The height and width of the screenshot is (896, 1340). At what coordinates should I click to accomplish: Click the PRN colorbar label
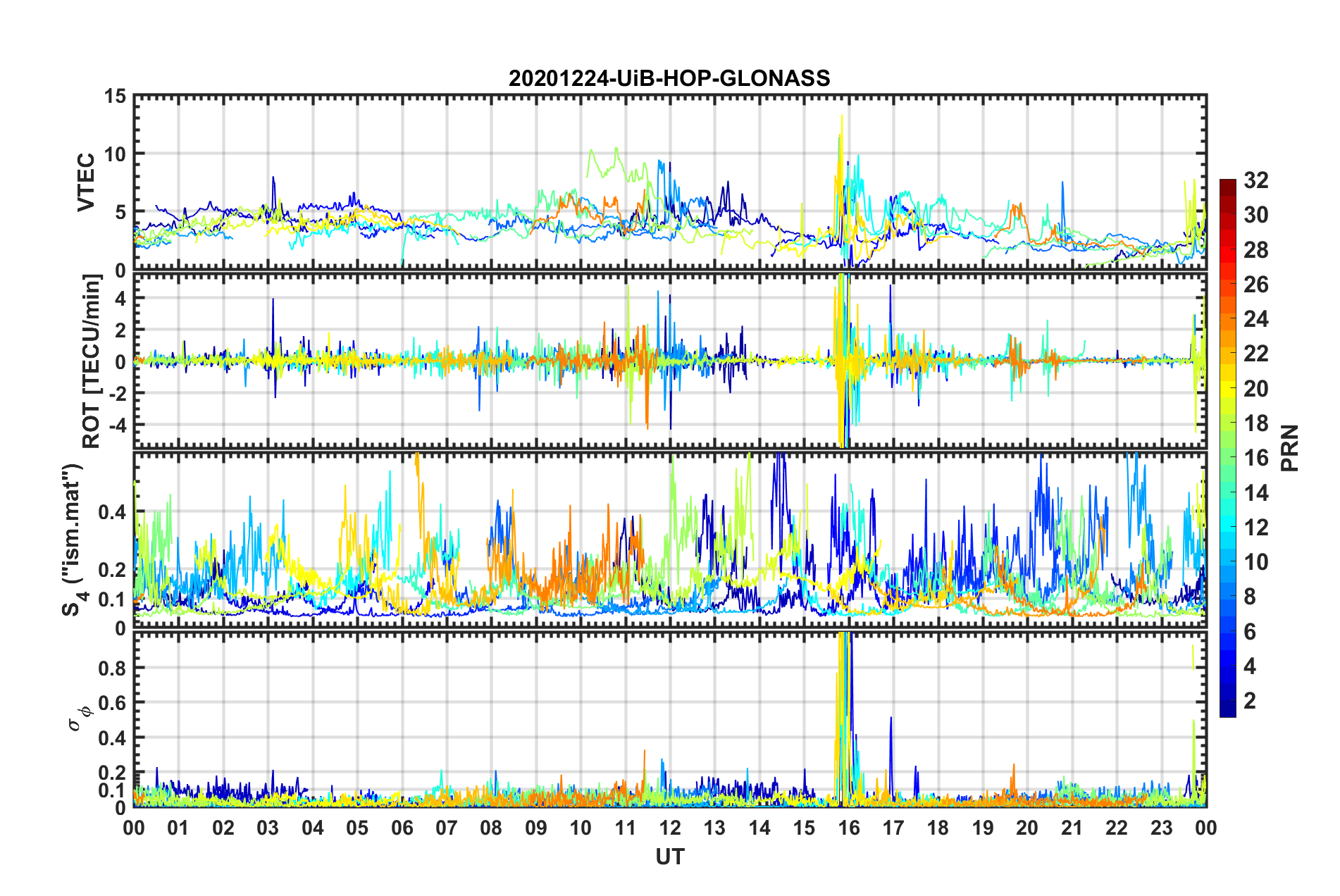(x=1290, y=448)
